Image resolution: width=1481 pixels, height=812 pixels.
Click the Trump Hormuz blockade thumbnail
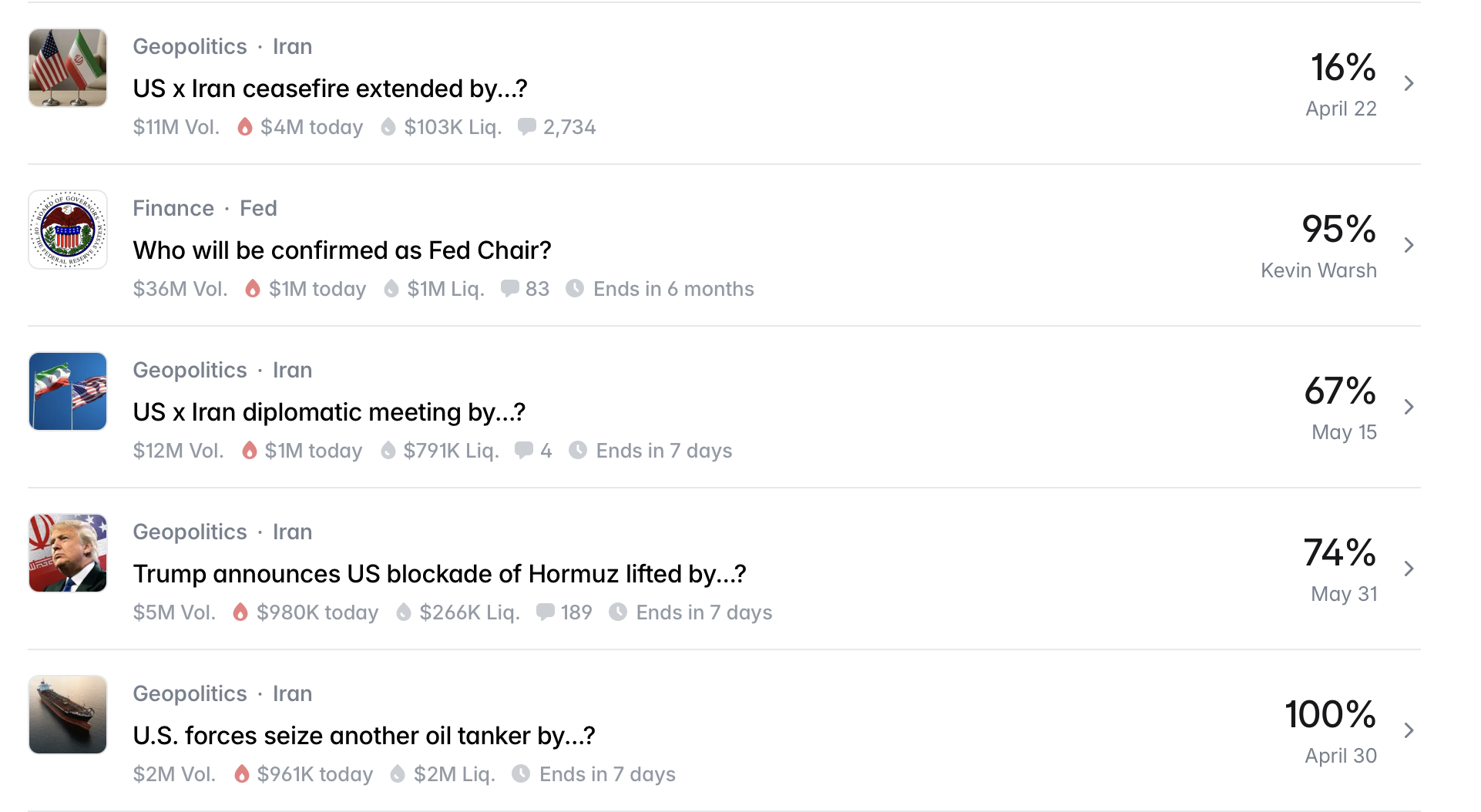pyautogui.click(x=68, y=553)
